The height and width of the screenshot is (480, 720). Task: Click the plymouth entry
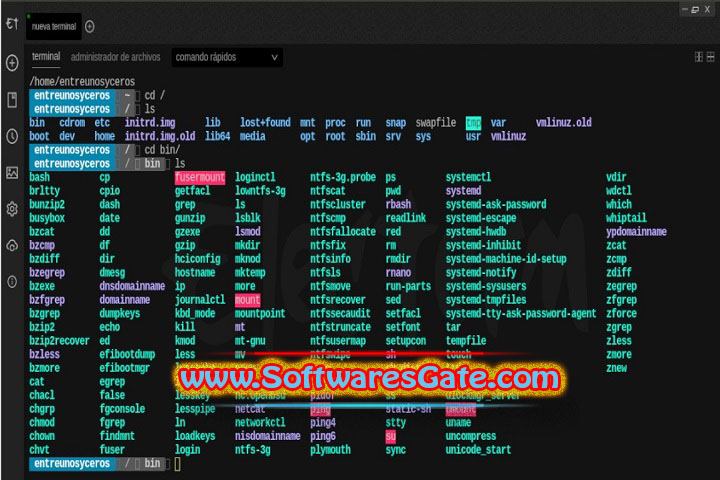(330, 450)
